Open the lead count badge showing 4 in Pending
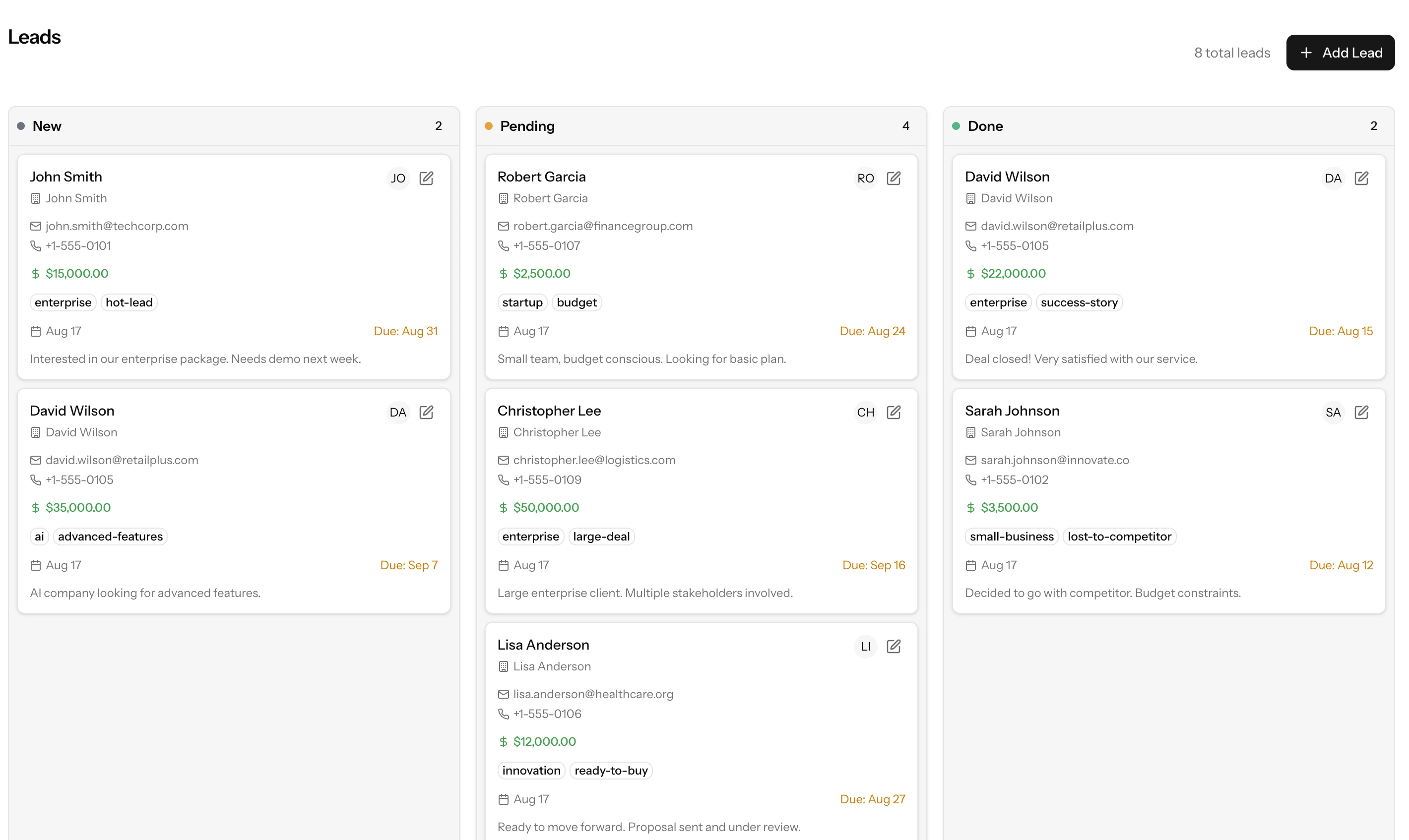 click(905, 125)
